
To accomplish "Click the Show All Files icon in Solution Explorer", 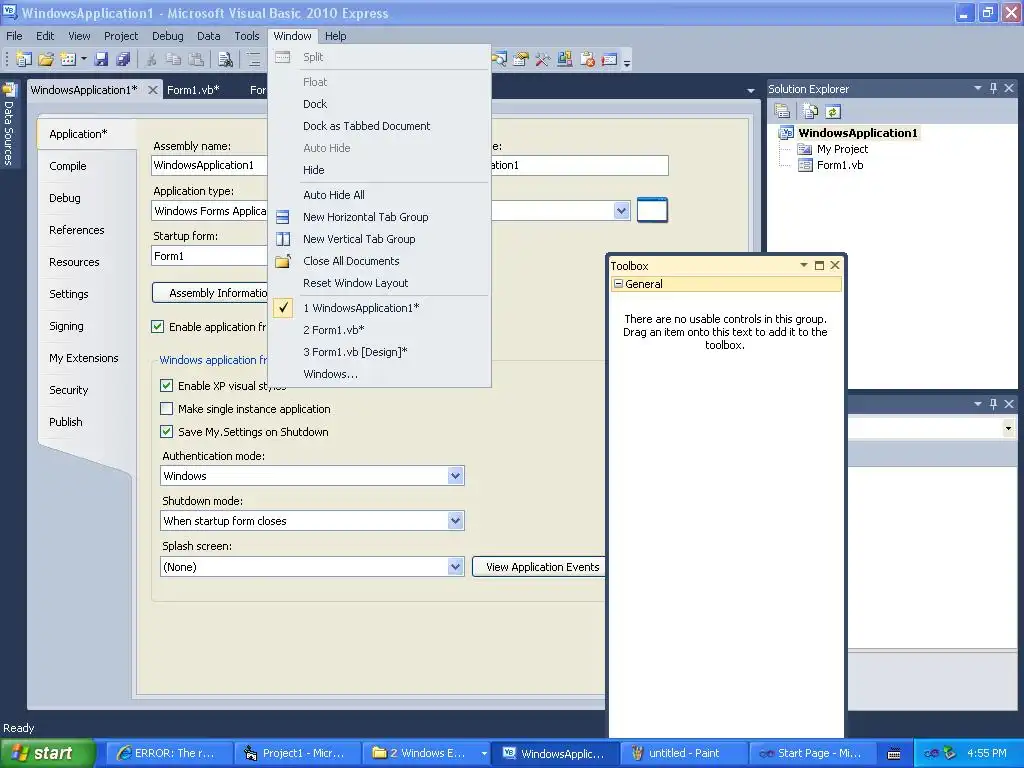I will (x=810, y=112).
